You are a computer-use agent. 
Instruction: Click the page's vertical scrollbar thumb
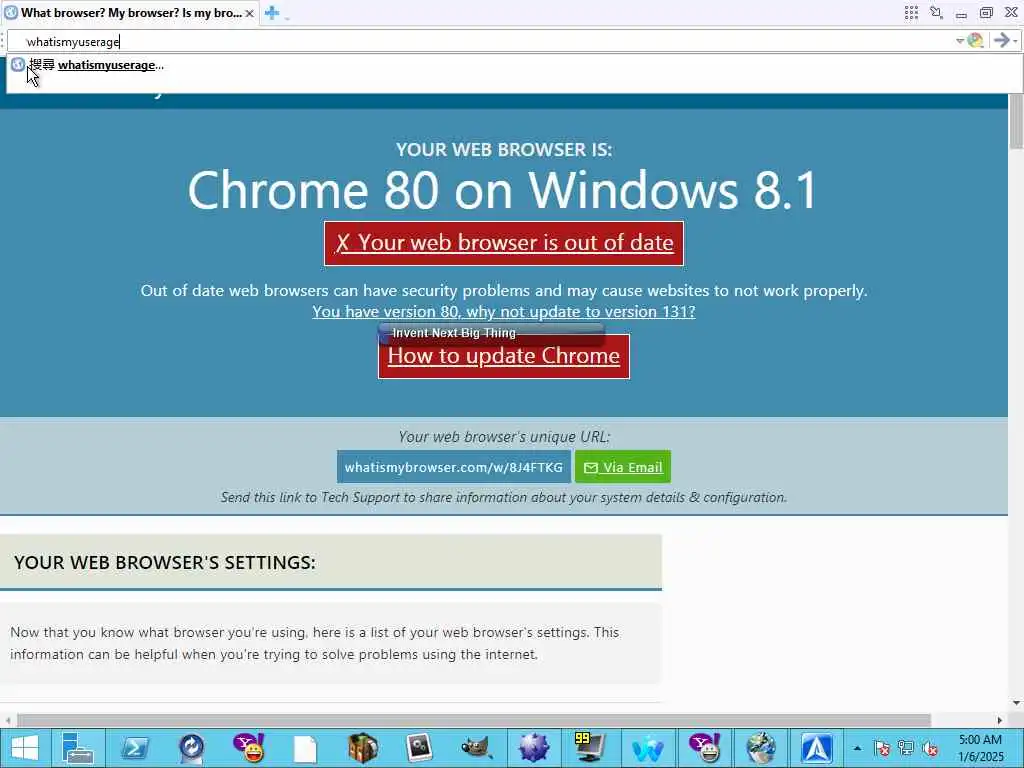1016,121
